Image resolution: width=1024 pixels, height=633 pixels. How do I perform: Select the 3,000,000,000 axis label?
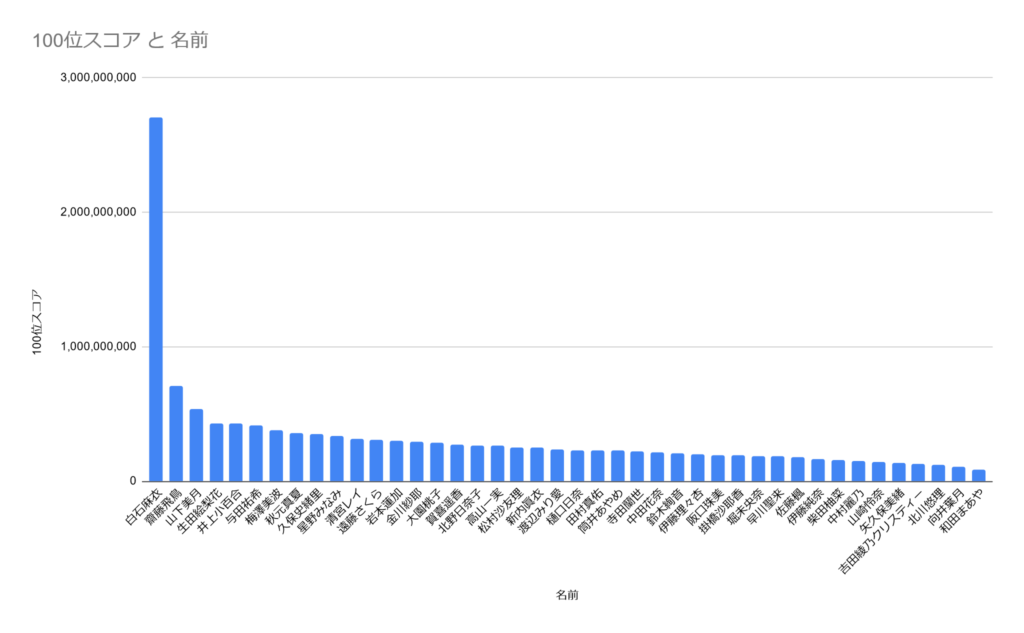click(x=99, y=78)
